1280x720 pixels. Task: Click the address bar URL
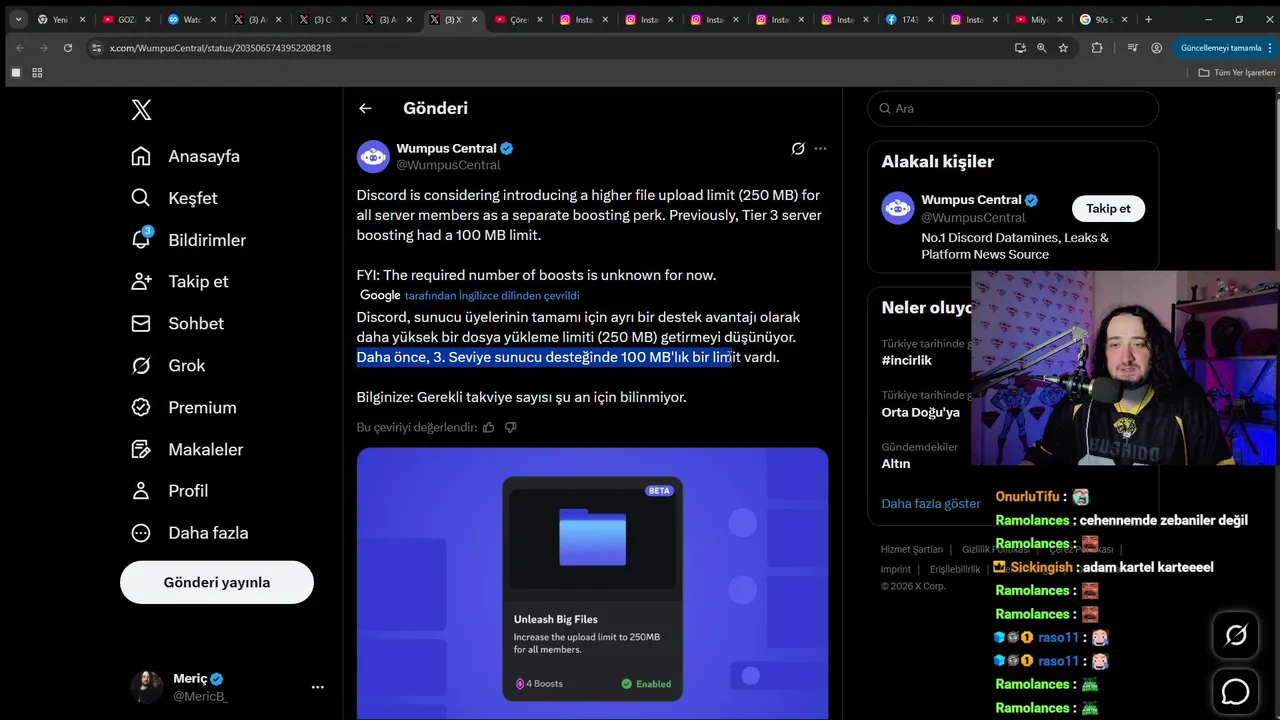[x=220, y=48]
